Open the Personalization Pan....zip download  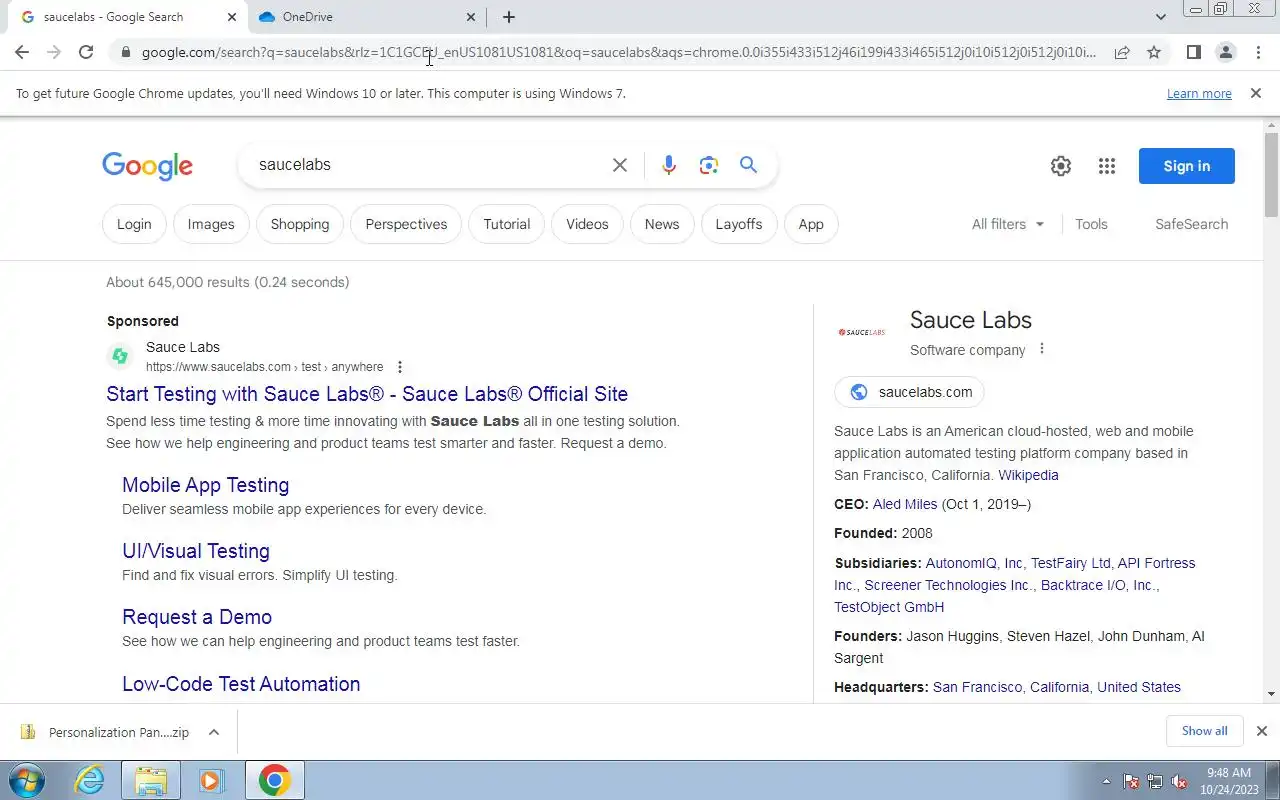pyautogui.click(x=105, y=732)
